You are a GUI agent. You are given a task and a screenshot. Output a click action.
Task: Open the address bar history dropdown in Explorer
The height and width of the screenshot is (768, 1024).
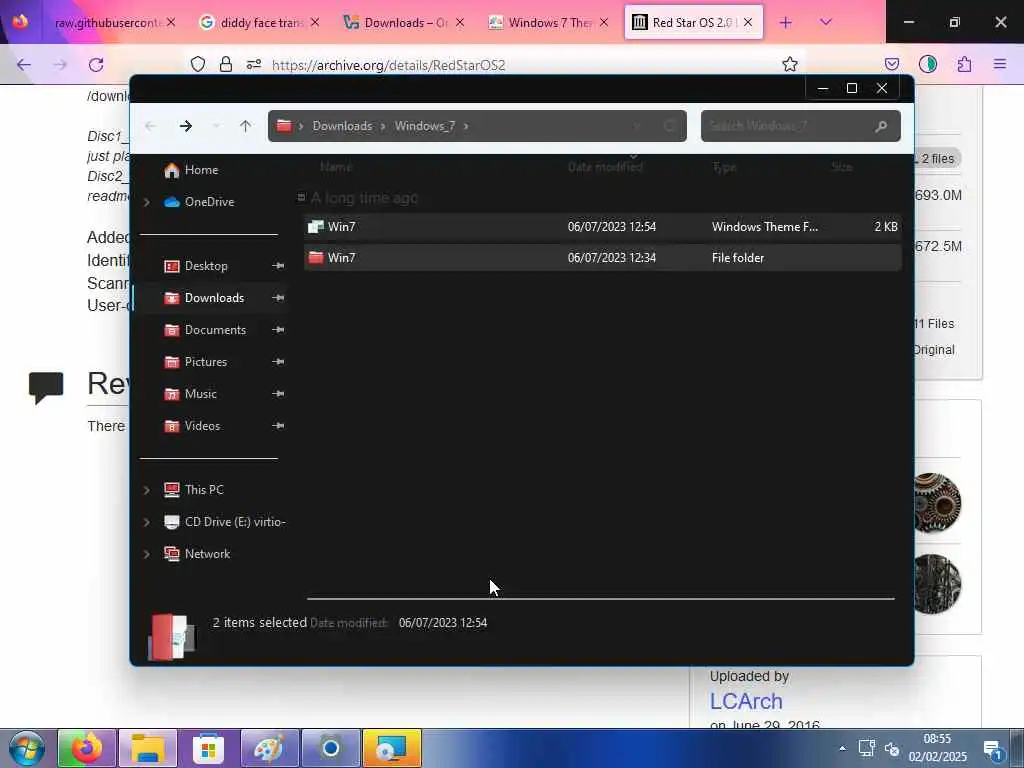click(637, 126)
